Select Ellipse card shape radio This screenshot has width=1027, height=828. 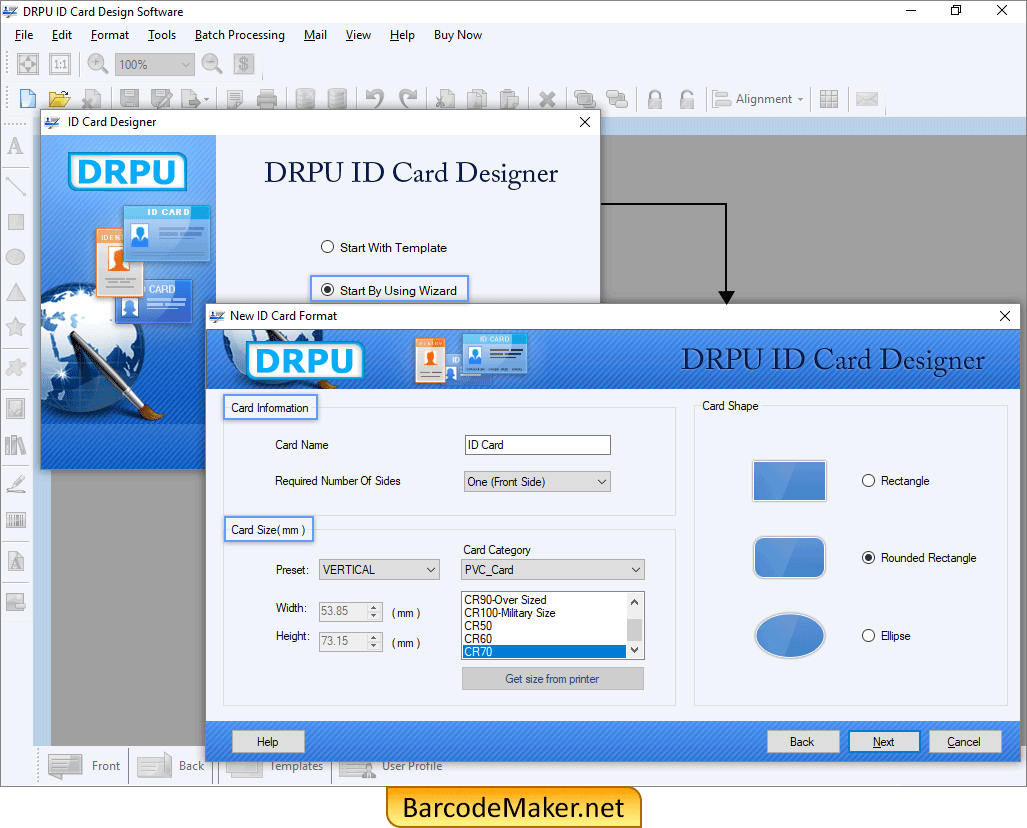[886, 635]
